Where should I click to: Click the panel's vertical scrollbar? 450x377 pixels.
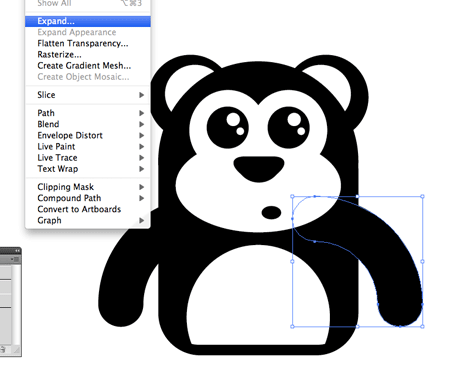(16, 304)
